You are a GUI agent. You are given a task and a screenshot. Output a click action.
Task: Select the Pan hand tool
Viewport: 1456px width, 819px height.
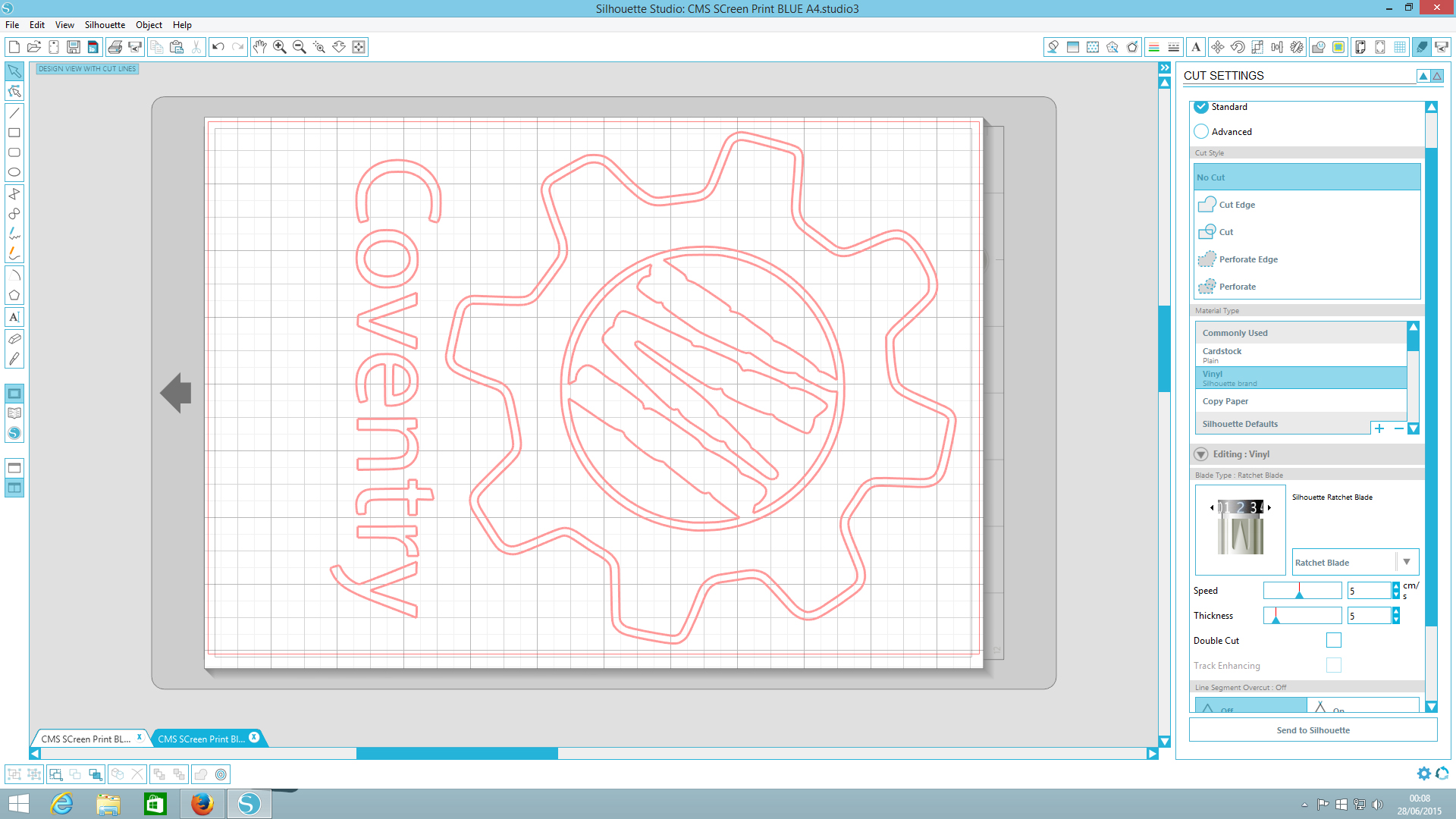coord(259,47)
